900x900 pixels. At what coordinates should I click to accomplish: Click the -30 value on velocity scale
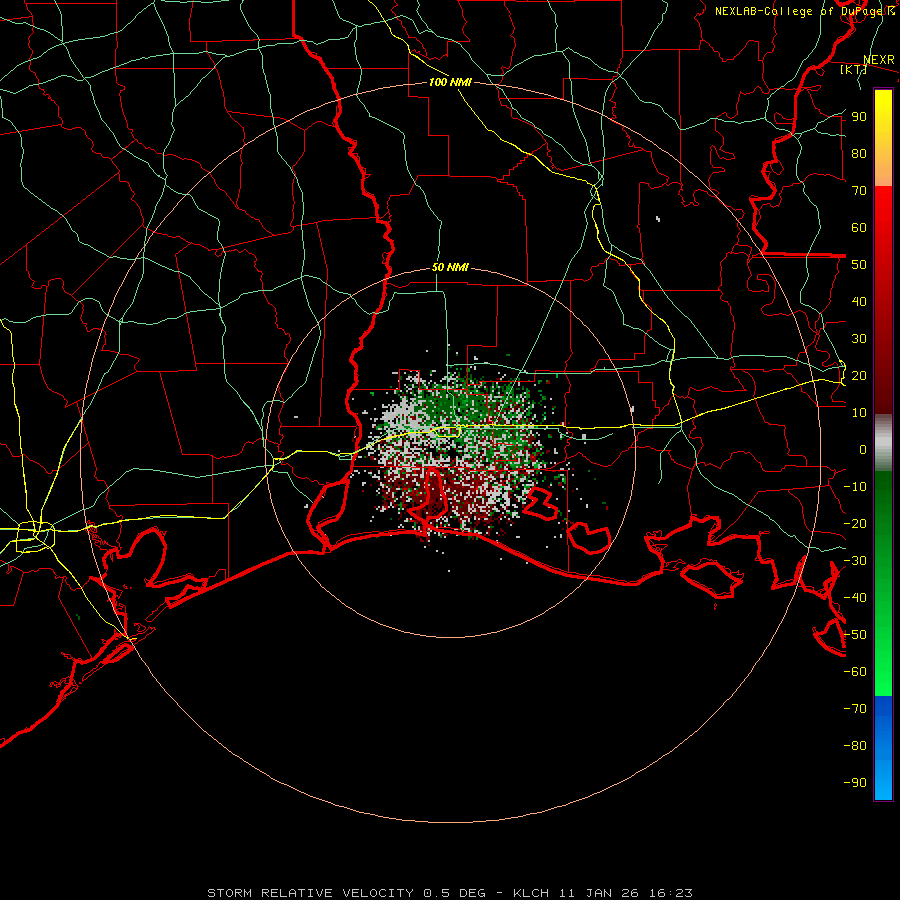point(855,561)
